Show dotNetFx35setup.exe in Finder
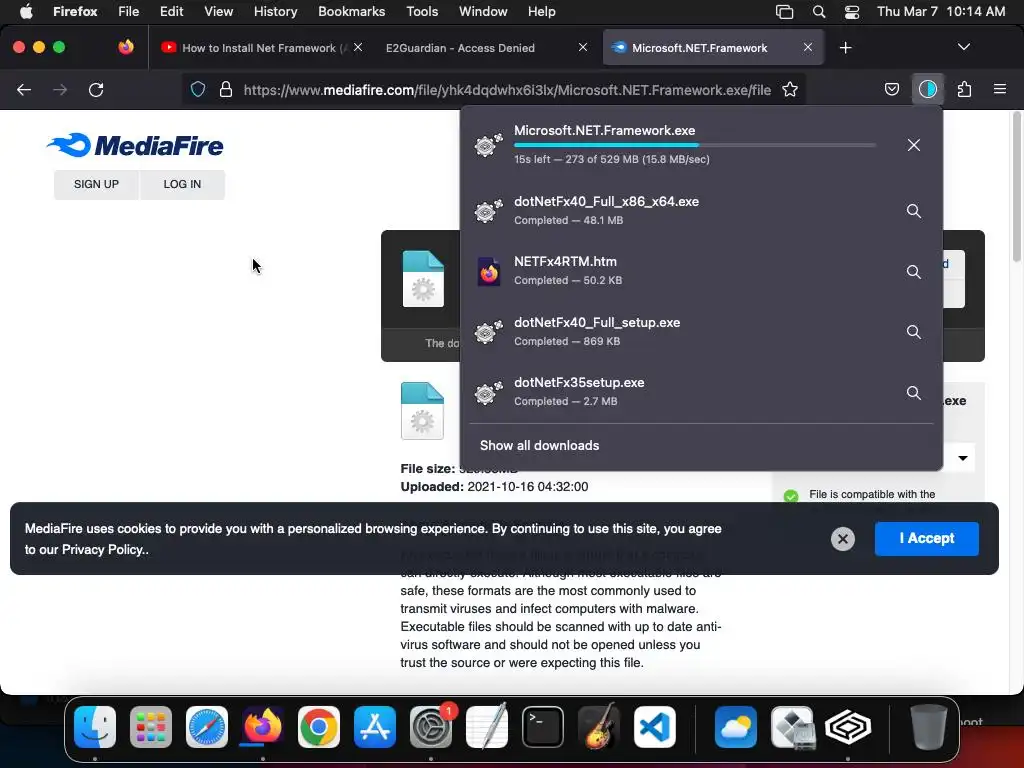Viewport: 1024px width, 768px height. (x=914, y=392)
